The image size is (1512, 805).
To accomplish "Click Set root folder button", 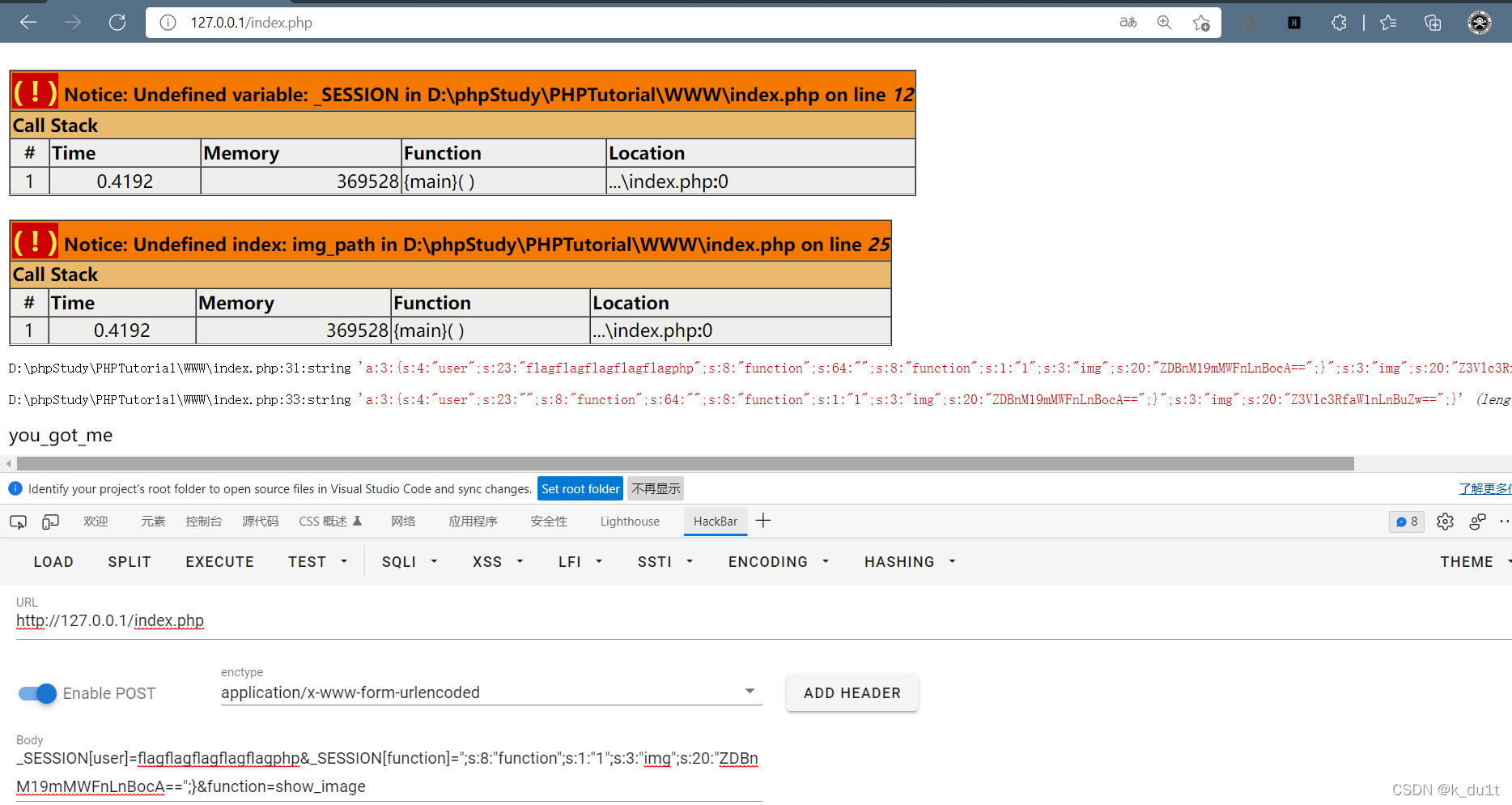I will [x=580, y=488].
